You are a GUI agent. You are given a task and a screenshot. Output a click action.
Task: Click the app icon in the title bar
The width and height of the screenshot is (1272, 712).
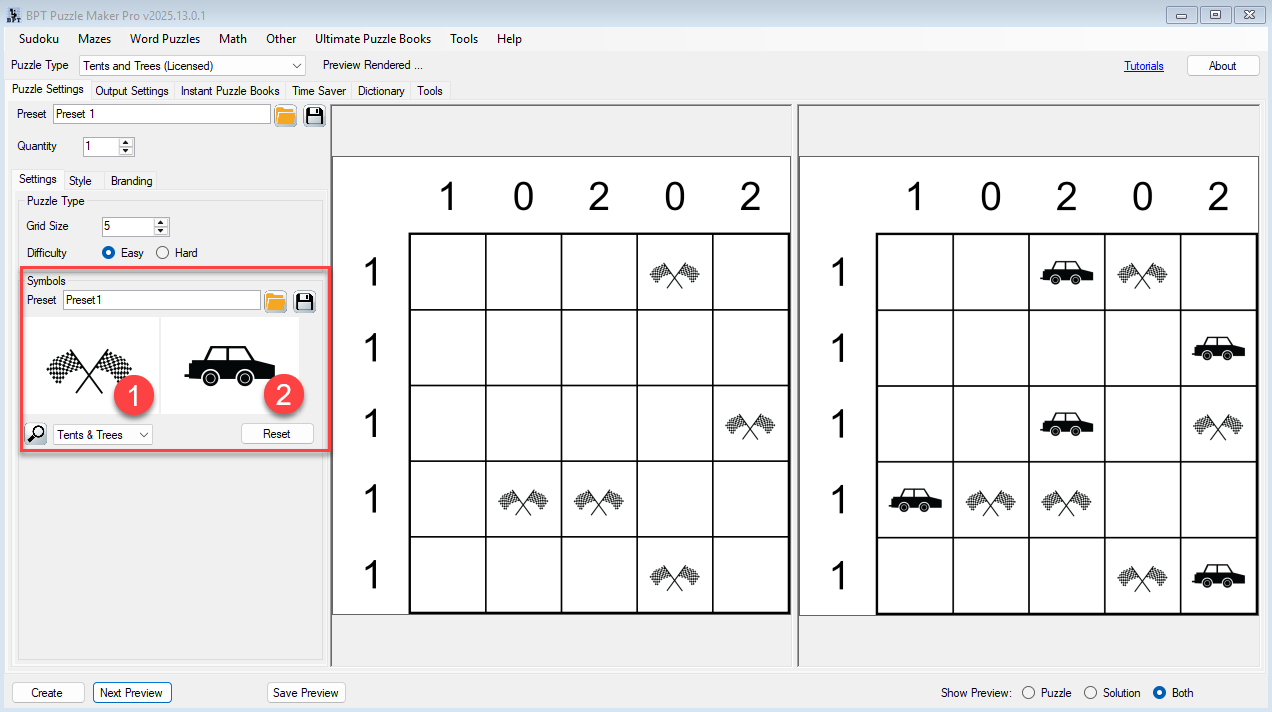[13, 14]
